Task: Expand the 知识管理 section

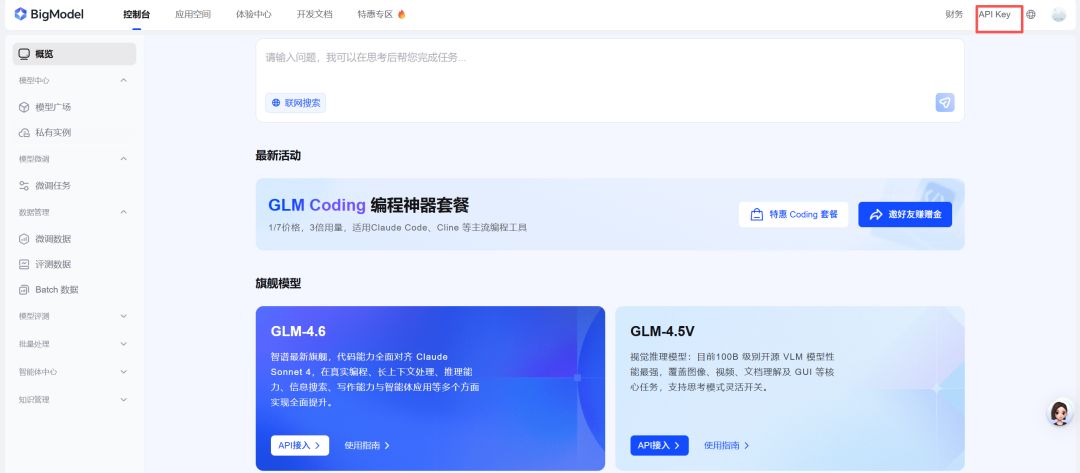Action: (124, 399)
